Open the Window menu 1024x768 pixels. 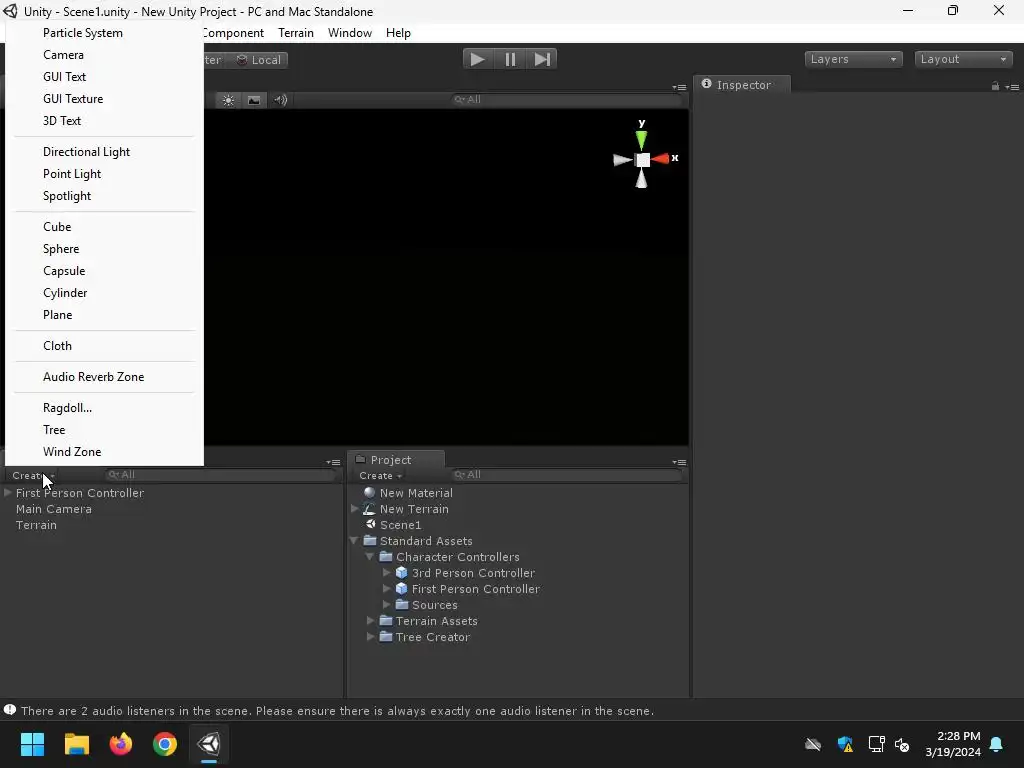pyautogui.click(x=350, y=33)
